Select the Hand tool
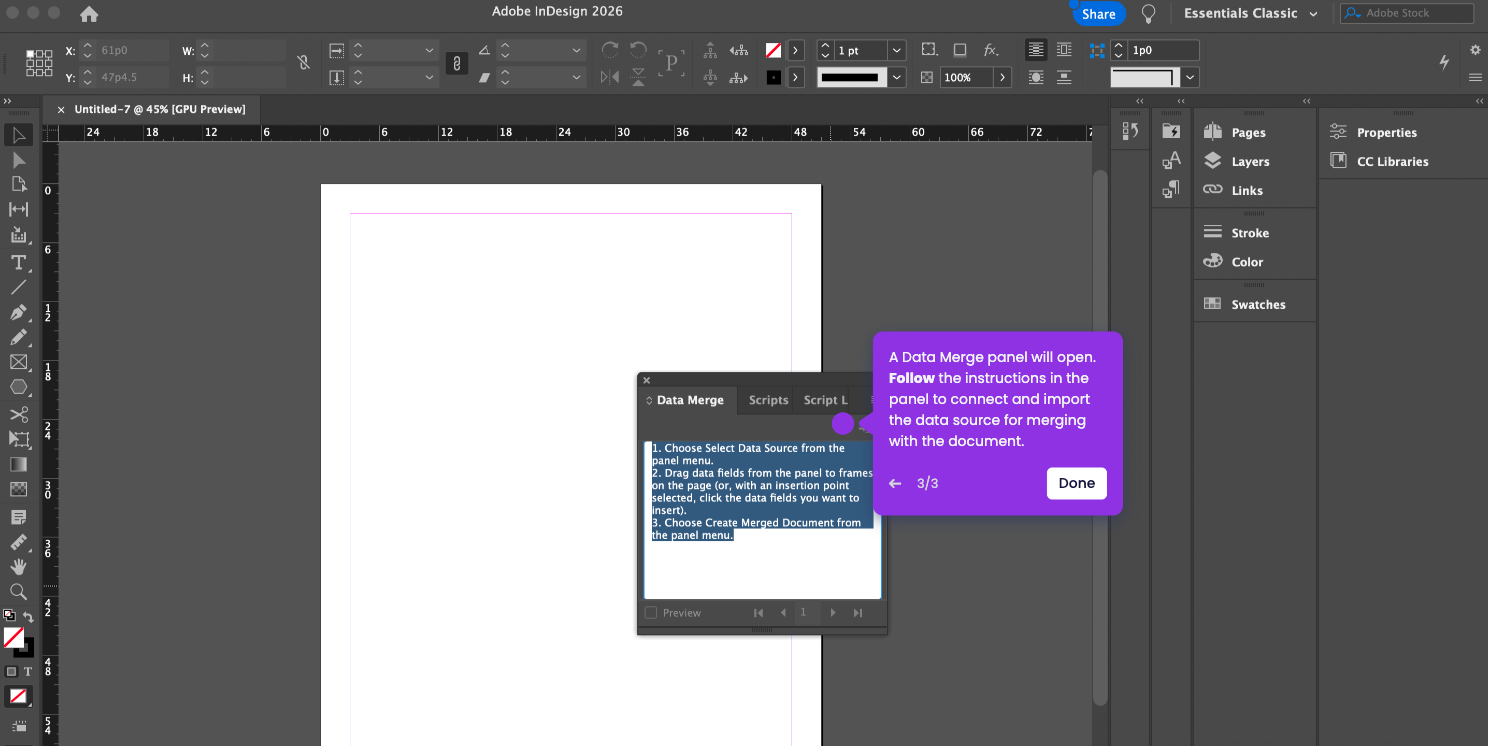The width and height of the screenshot is (1488, 746). (x=19, y=567)
